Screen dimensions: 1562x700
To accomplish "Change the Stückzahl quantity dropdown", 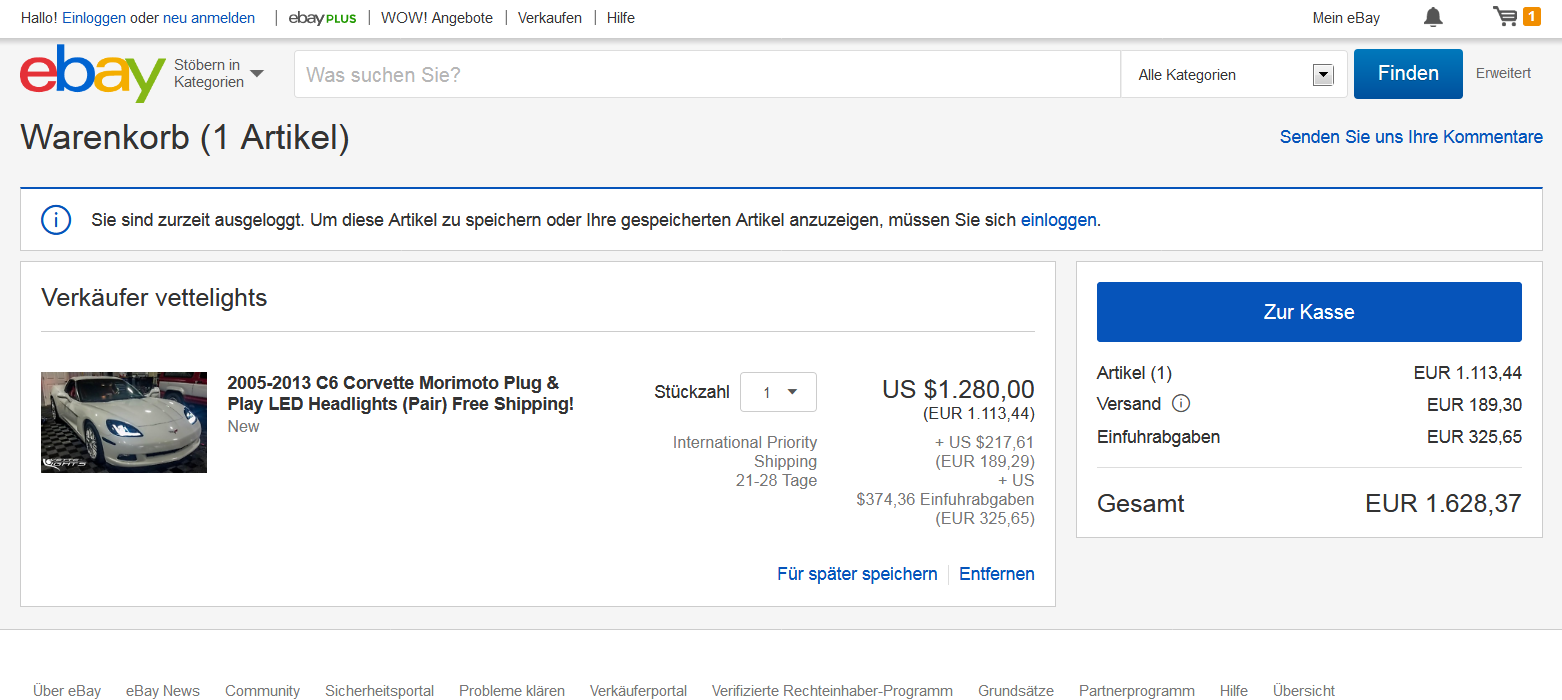I will pyautogui.click(x=778, y=392).
